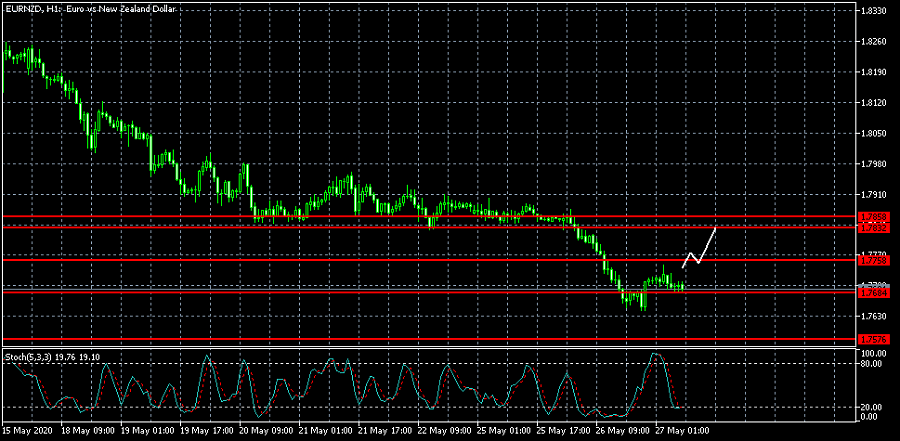Screen dimensions: 900x441
Task: Click the 20.00 stochastic scale label
Action: tap(872, 408)
